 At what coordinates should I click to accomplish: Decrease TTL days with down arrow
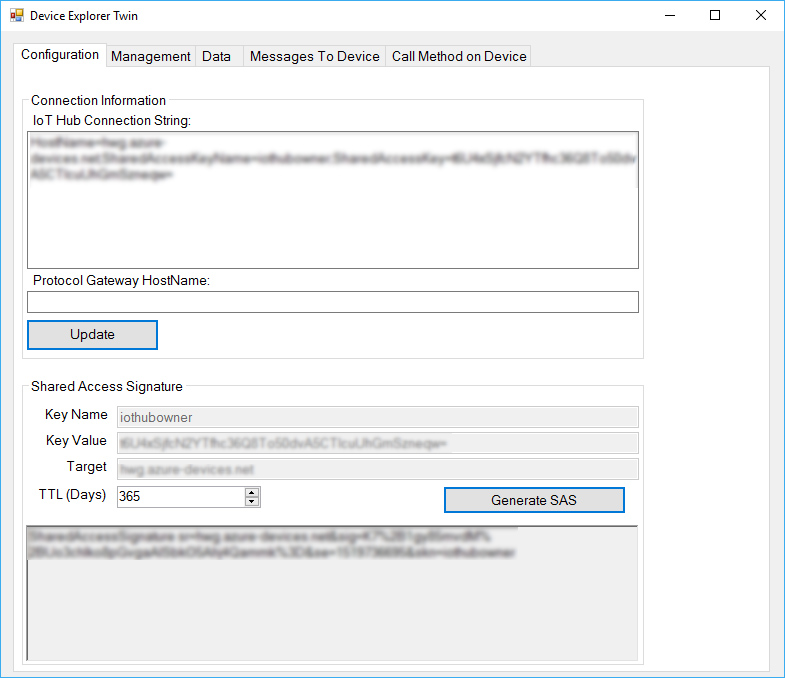tap(252, 501)
